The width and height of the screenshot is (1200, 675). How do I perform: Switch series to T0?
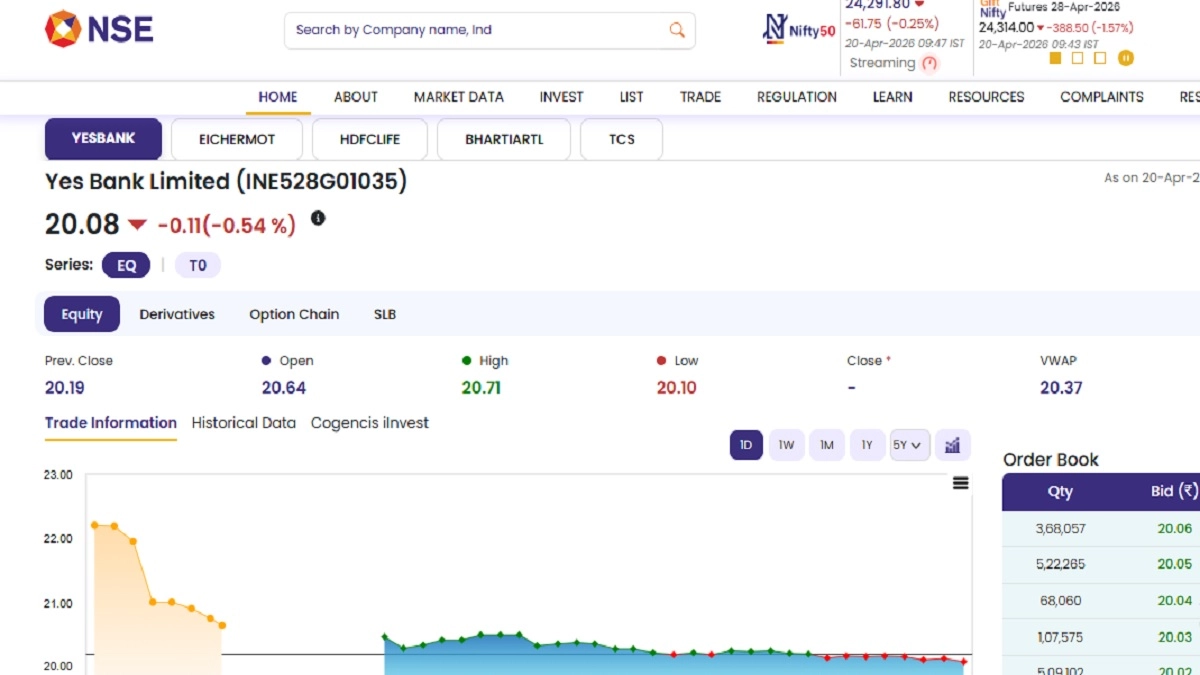197,265
